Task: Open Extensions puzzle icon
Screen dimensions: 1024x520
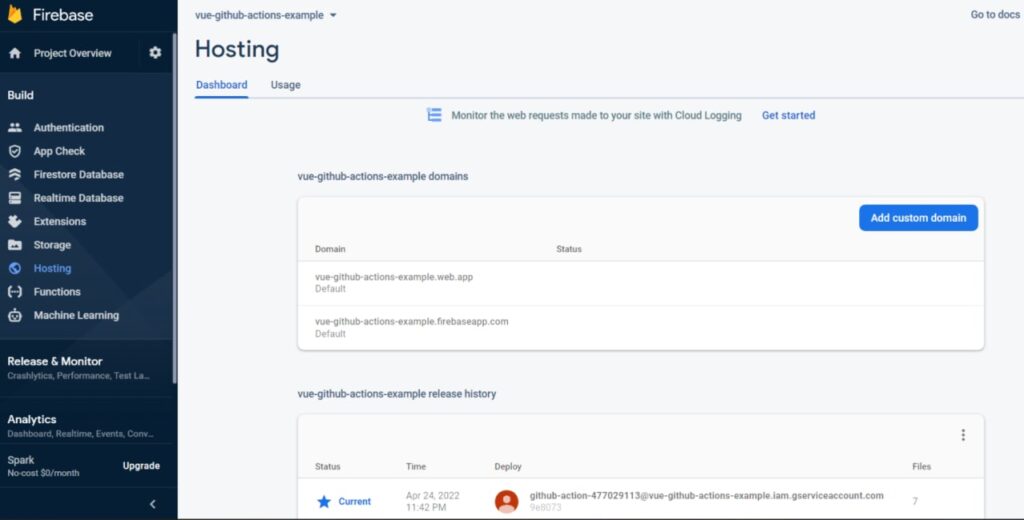Action: (15, 221)
